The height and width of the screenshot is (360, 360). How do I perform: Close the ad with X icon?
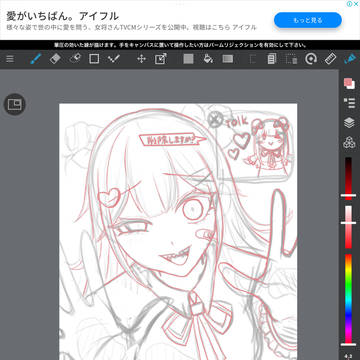[x=356, y=4]
